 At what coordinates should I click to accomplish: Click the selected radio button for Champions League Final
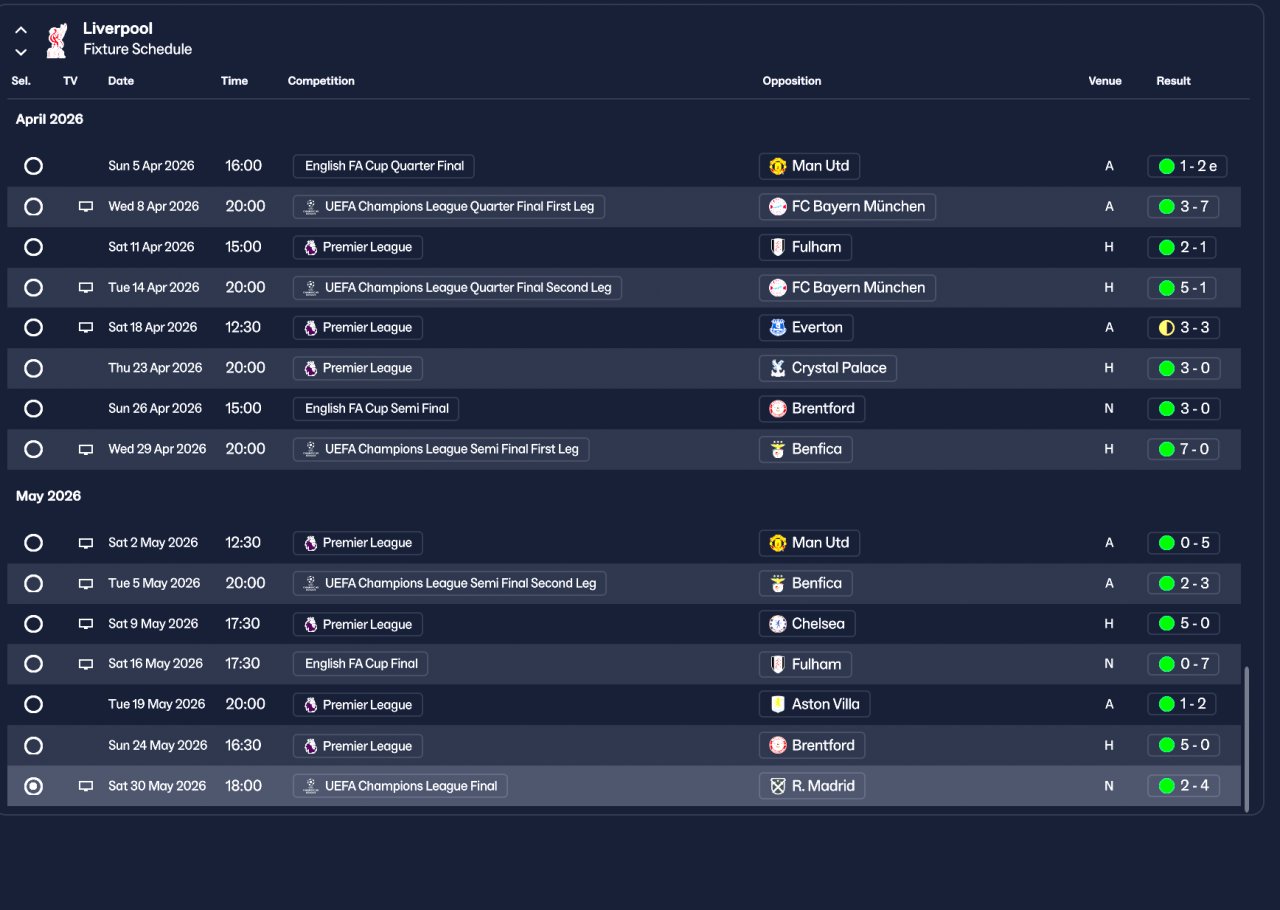(x=34, y=787)
